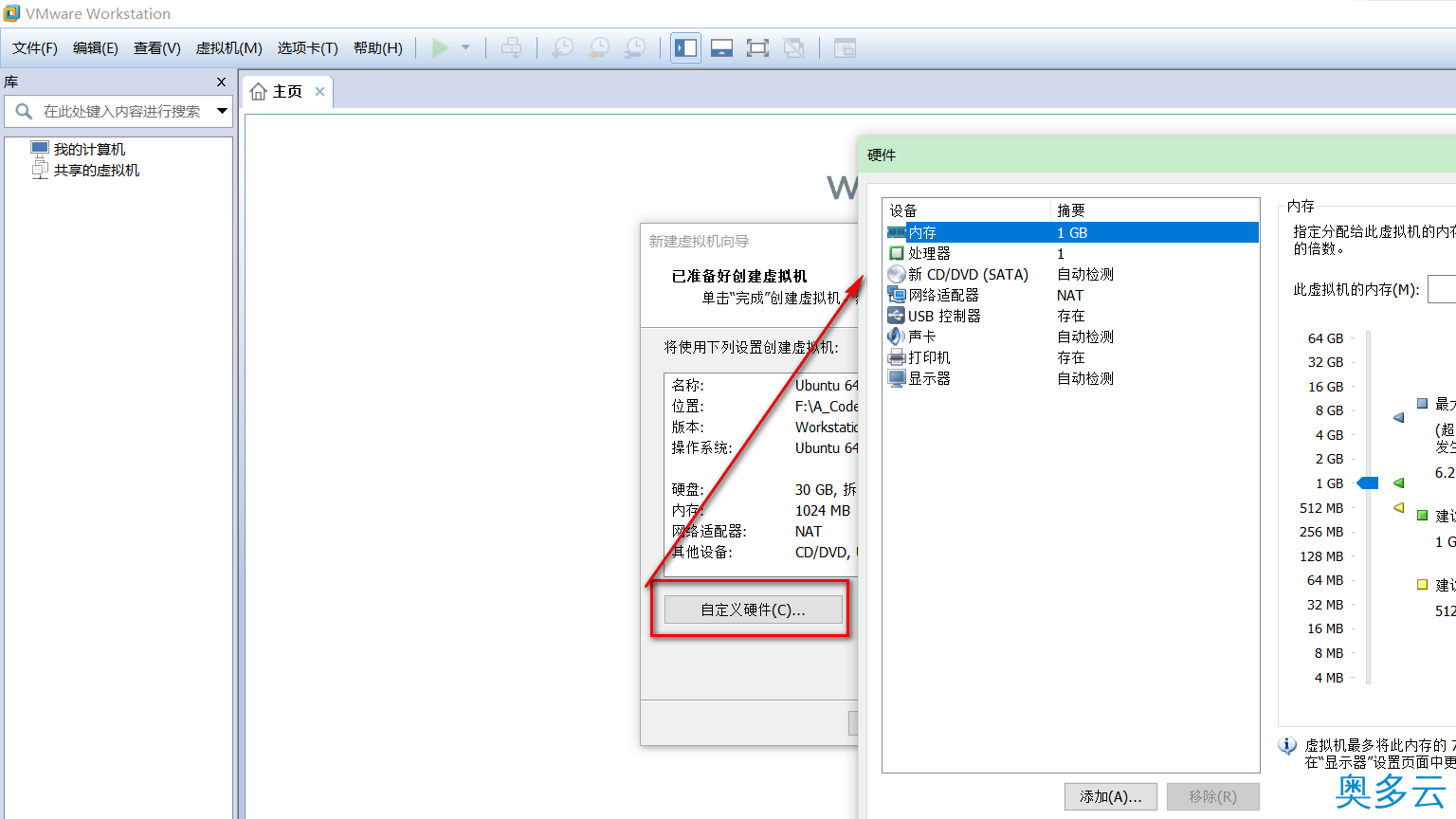Open the 虚拟机(M) menu

point(229,48)
